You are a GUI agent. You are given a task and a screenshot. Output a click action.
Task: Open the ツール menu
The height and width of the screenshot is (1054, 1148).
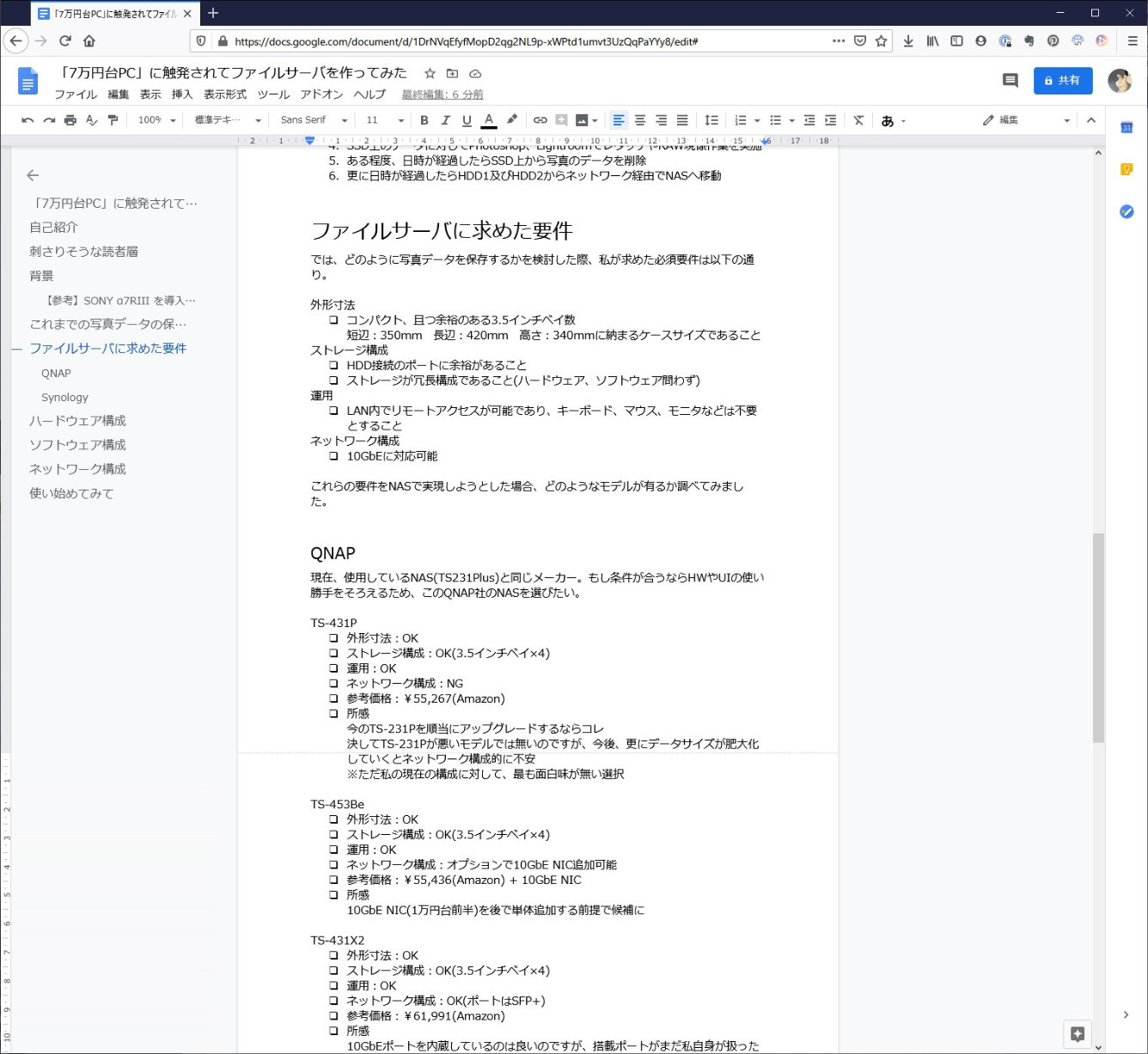click(x=273, y=94)
